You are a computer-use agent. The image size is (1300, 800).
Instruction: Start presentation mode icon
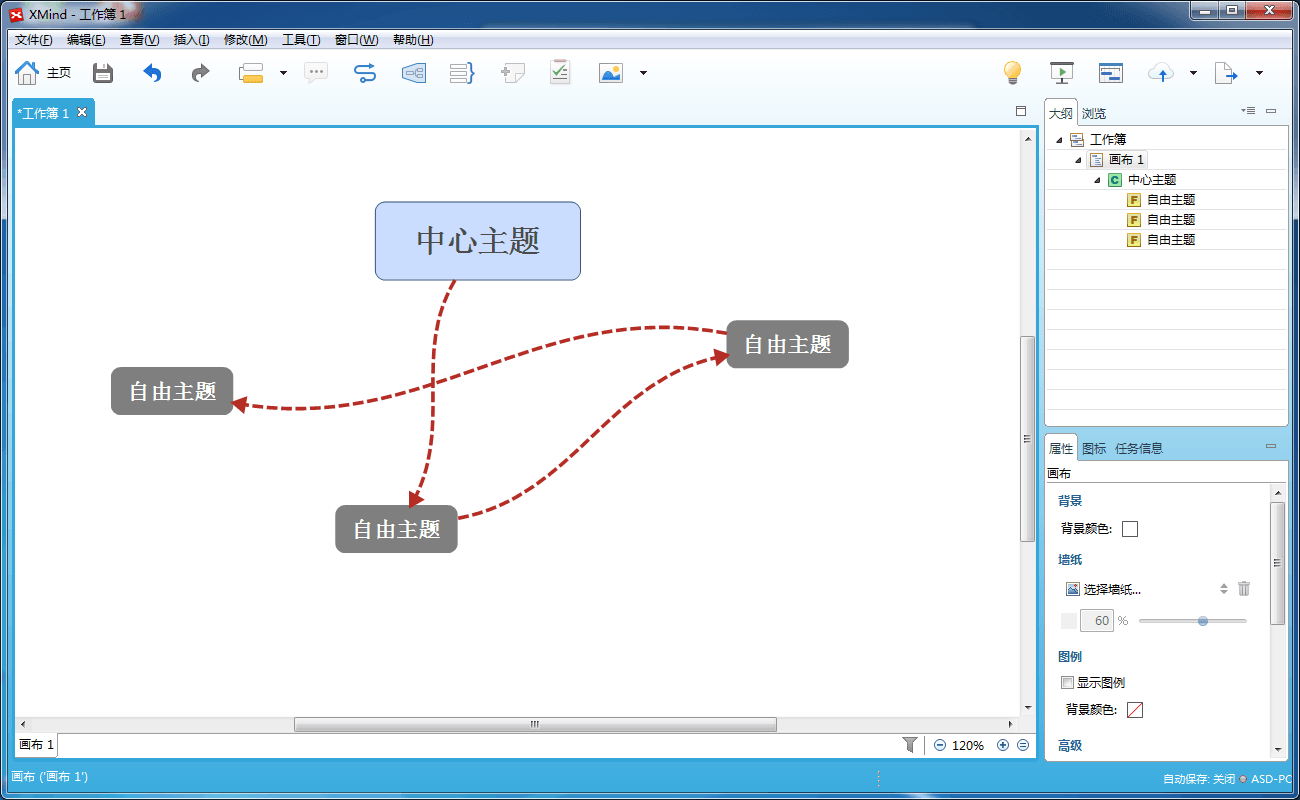pos(1061,73)
